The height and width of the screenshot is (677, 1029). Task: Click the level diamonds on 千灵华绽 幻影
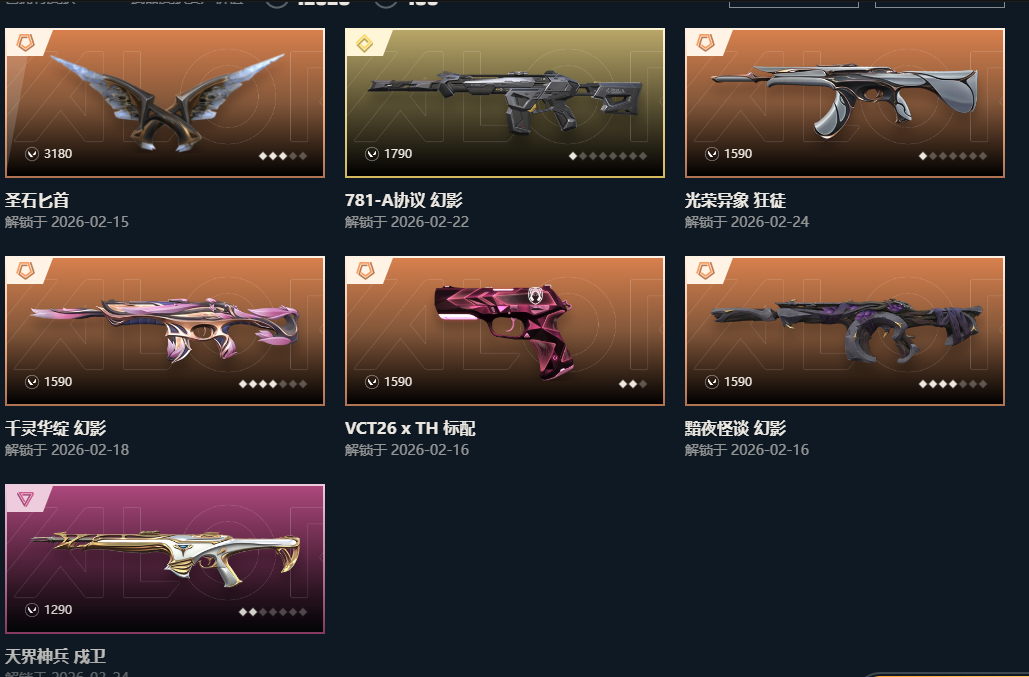[x=273, y=384]
